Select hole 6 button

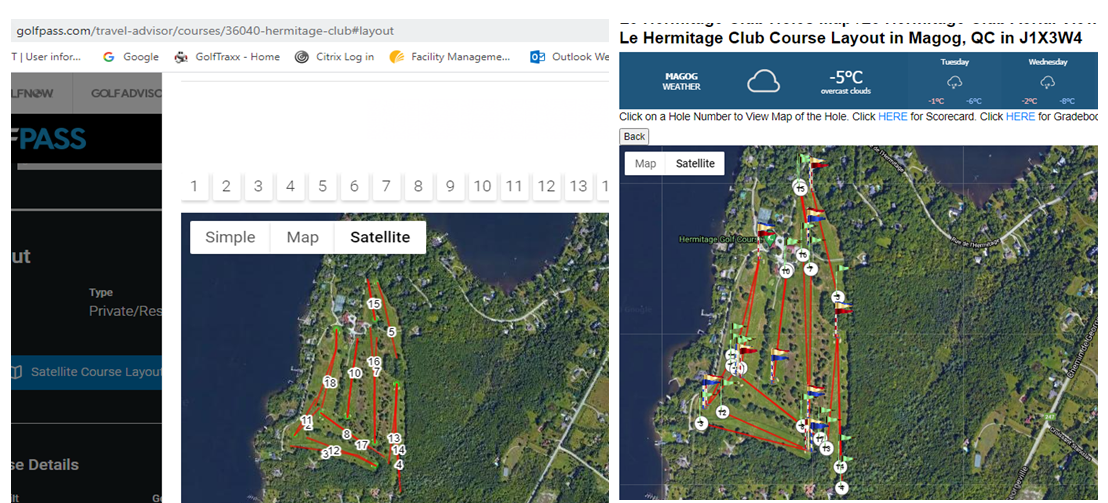coord(354,187)
